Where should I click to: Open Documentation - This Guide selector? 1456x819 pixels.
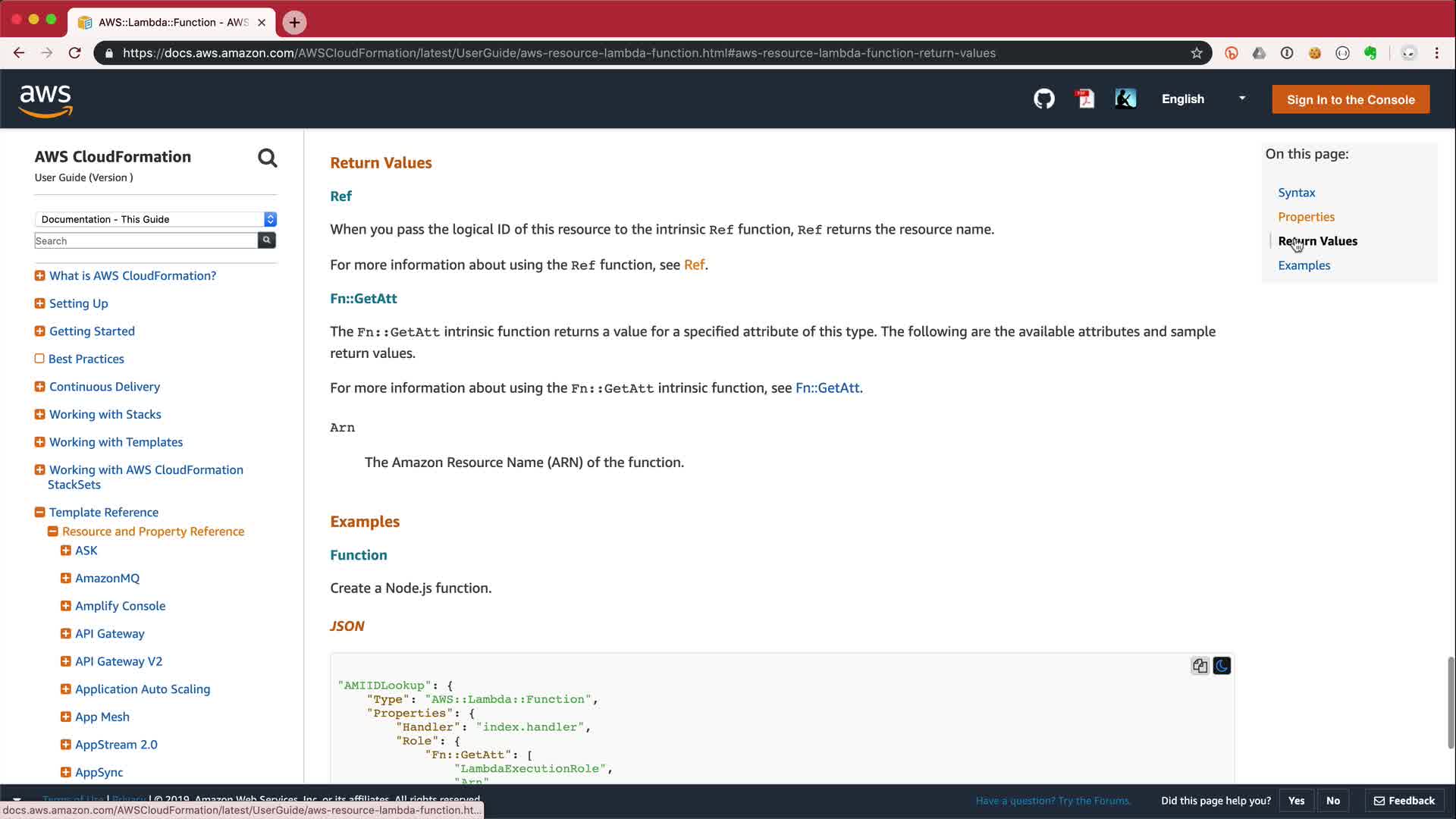155,219
